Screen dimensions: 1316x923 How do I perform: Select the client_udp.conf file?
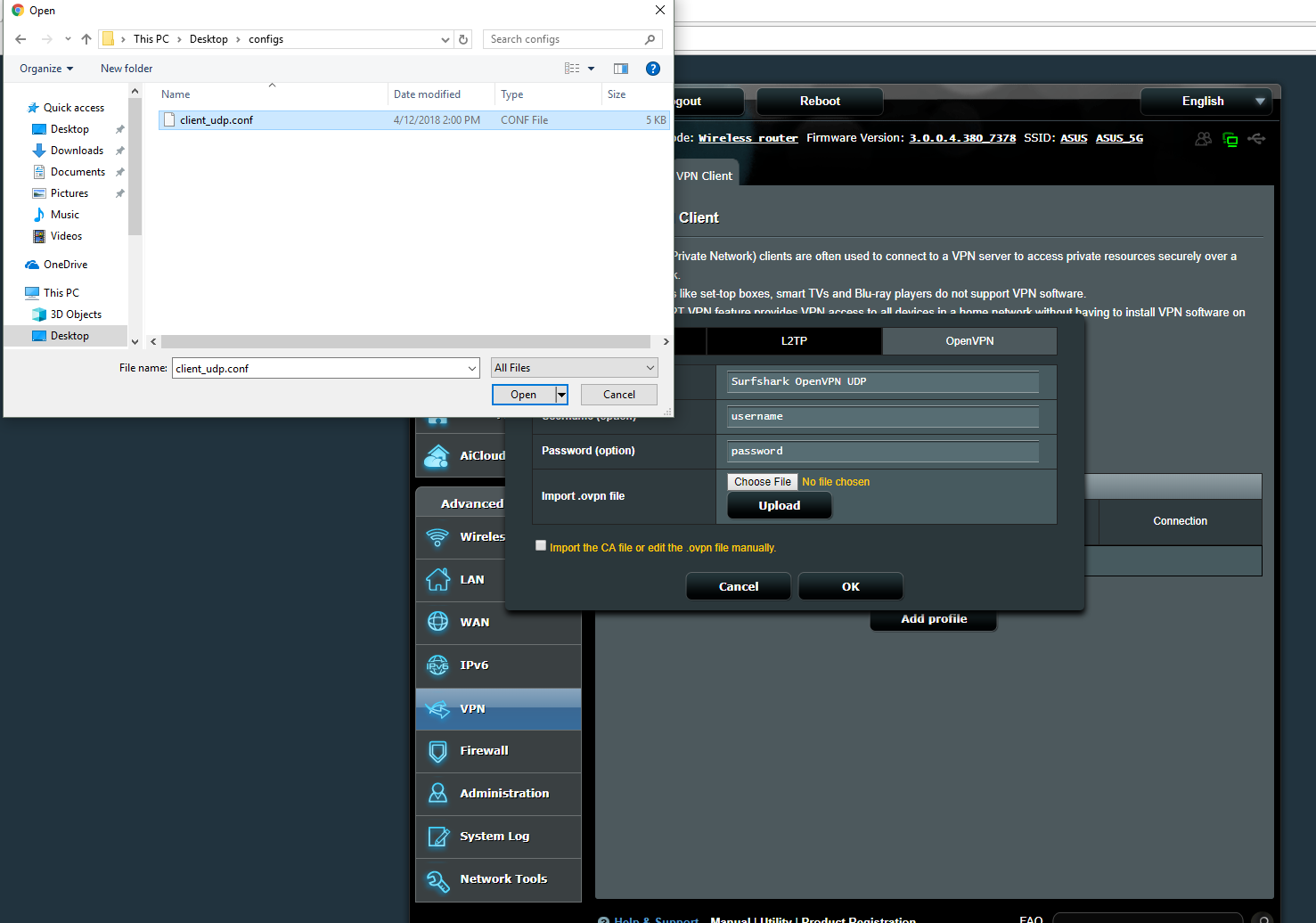(217, 120)
